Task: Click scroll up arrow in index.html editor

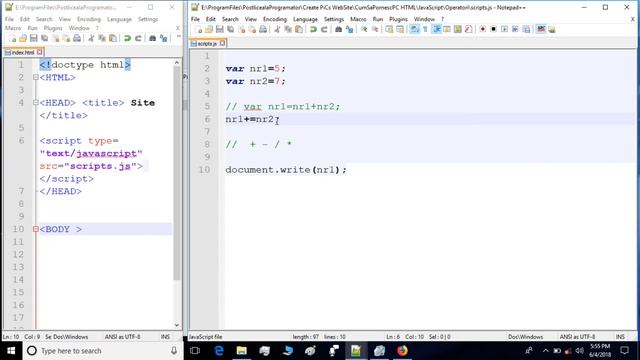Action: coord(177,63)
